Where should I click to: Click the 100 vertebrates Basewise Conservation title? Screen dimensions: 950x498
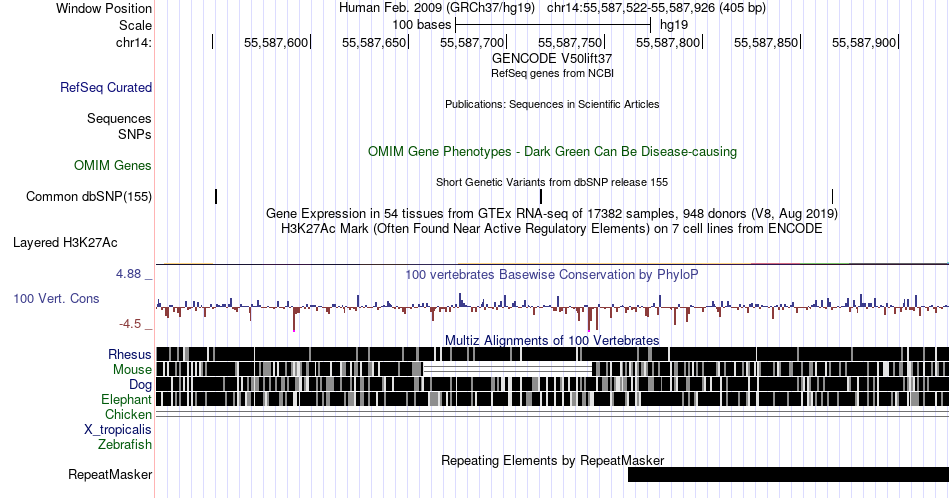pyautogui.click(x=552, y=274)
